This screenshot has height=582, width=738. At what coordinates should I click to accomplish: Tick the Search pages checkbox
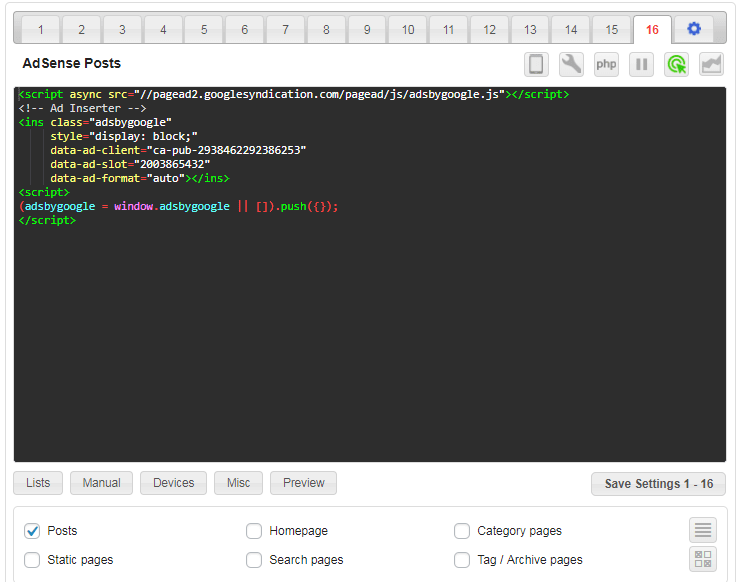[254, 560]
